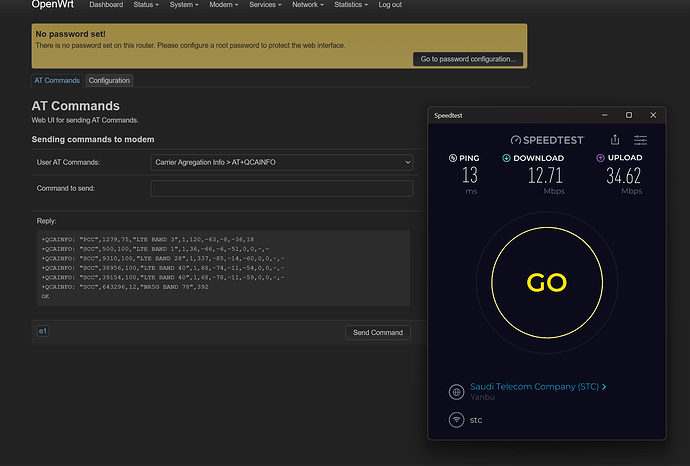Click the Speedtest window title text
This screenshot has width=690, height=466.
448,116
